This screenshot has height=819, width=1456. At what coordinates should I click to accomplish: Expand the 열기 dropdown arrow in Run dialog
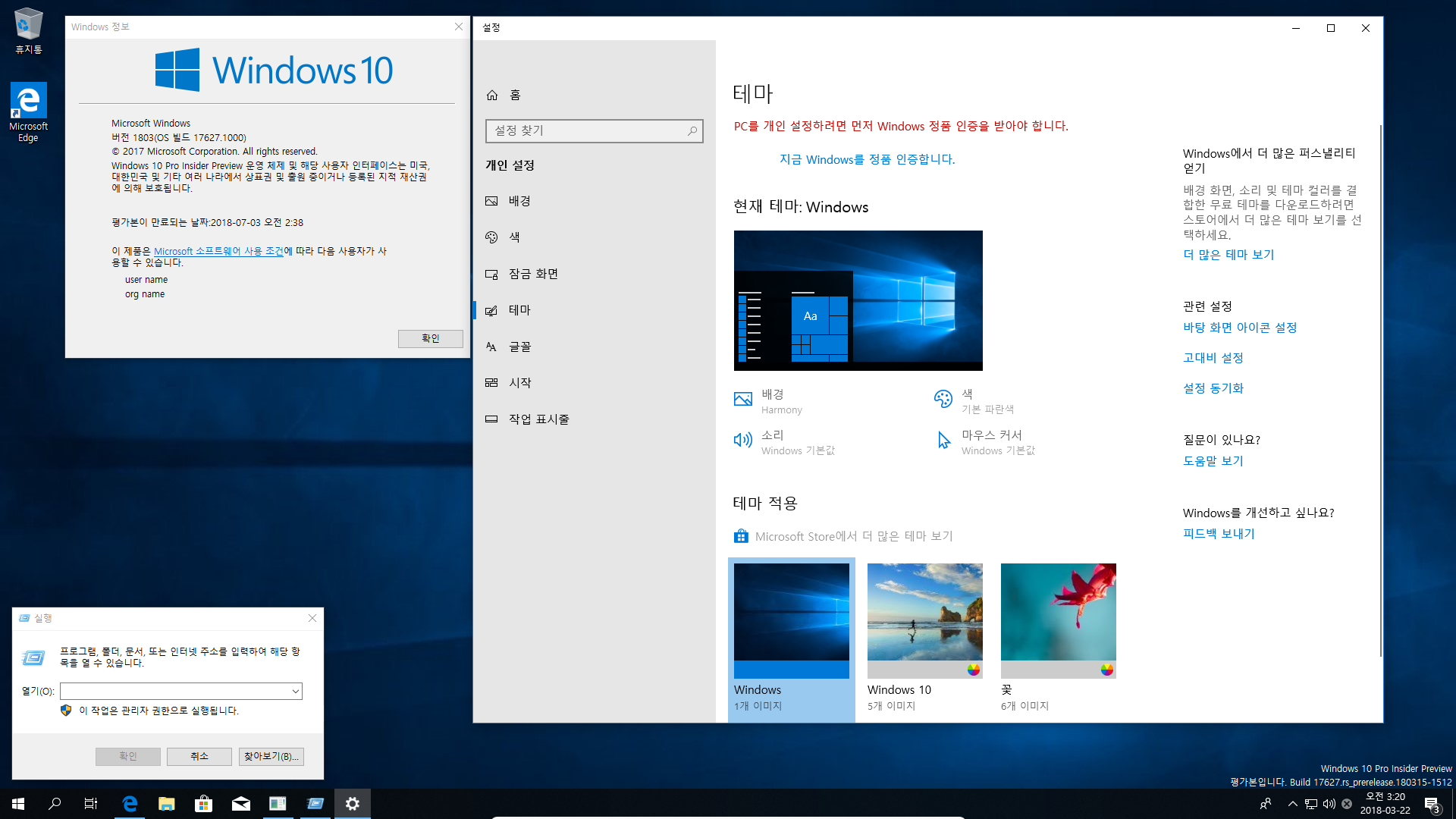point(295,691)
